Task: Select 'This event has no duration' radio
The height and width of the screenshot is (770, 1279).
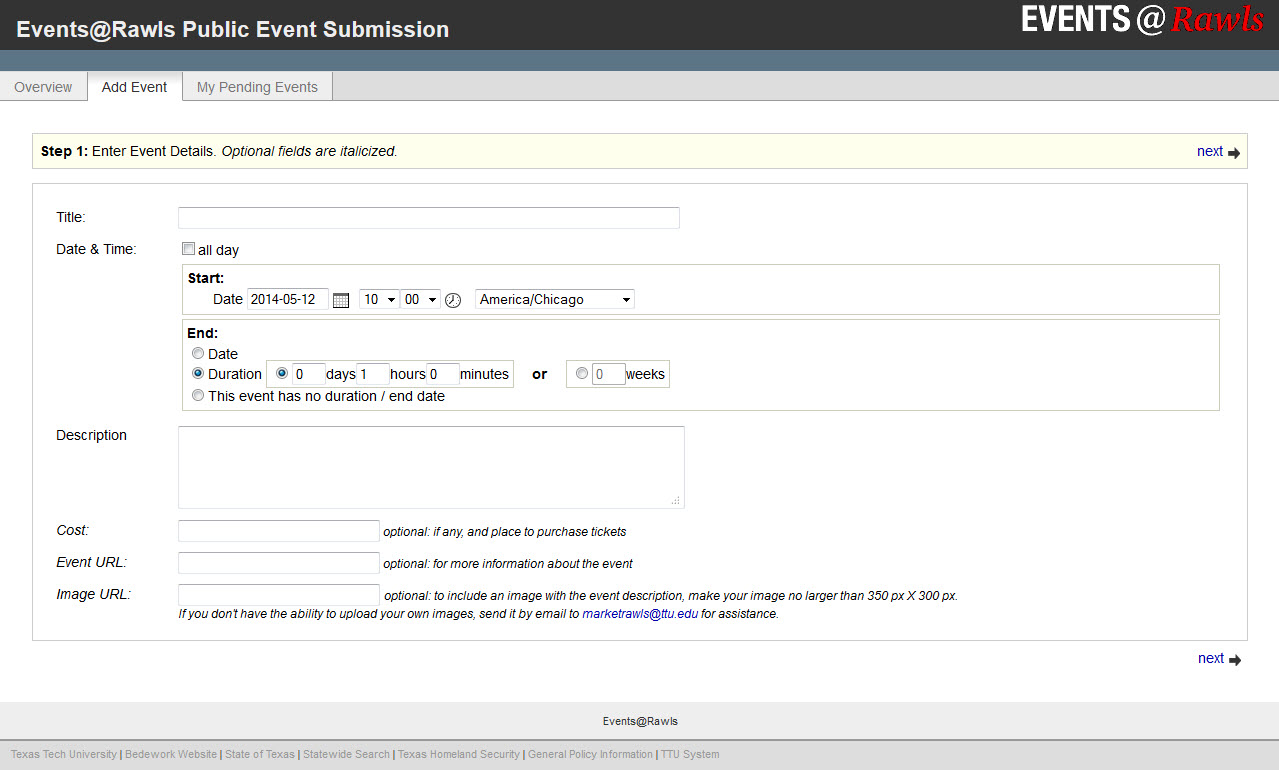Action: (x=198, y=396)
